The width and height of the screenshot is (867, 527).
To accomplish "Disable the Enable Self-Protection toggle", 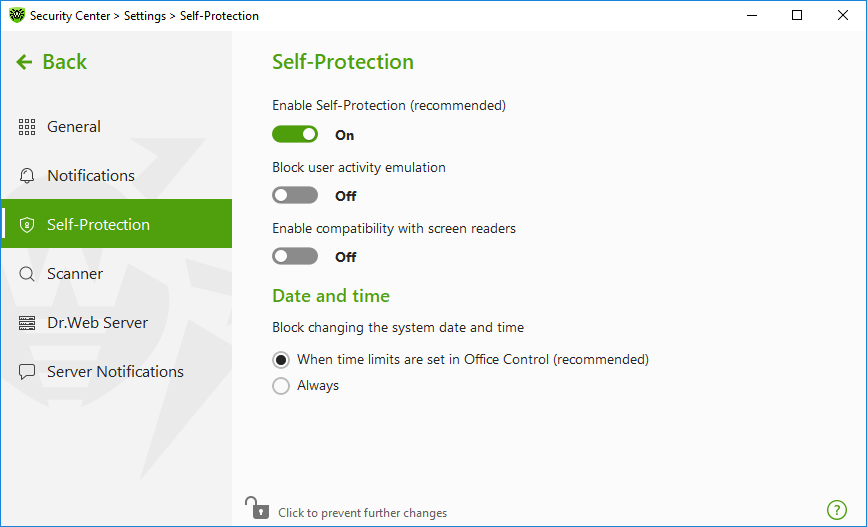I will 295,134.
